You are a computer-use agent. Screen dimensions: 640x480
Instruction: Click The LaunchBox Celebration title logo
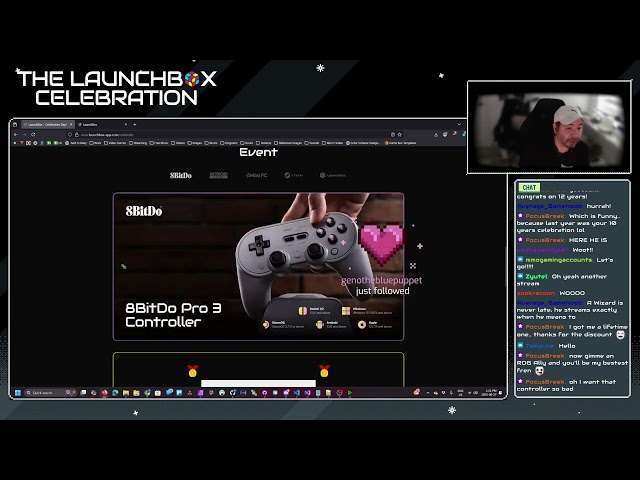pos(116,88)
